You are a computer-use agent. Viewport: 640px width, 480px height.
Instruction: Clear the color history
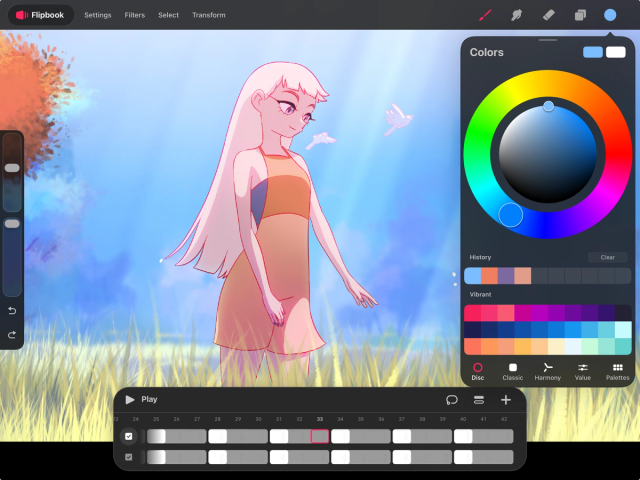[608, 257]
